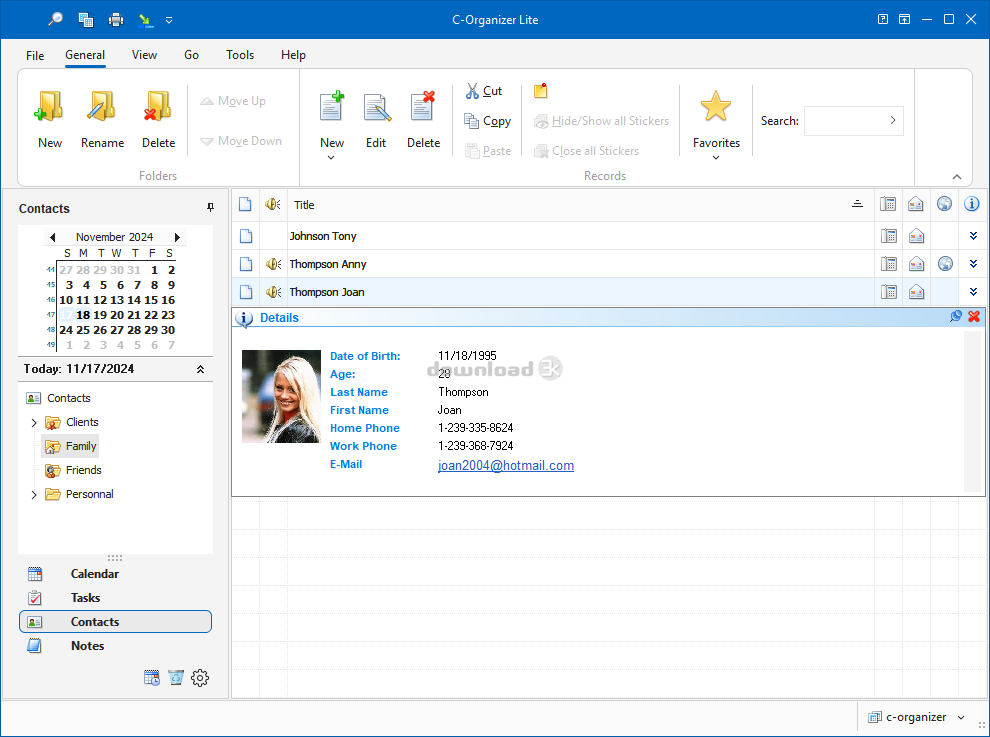Expand the Clients folder tree node

[34, 423]
